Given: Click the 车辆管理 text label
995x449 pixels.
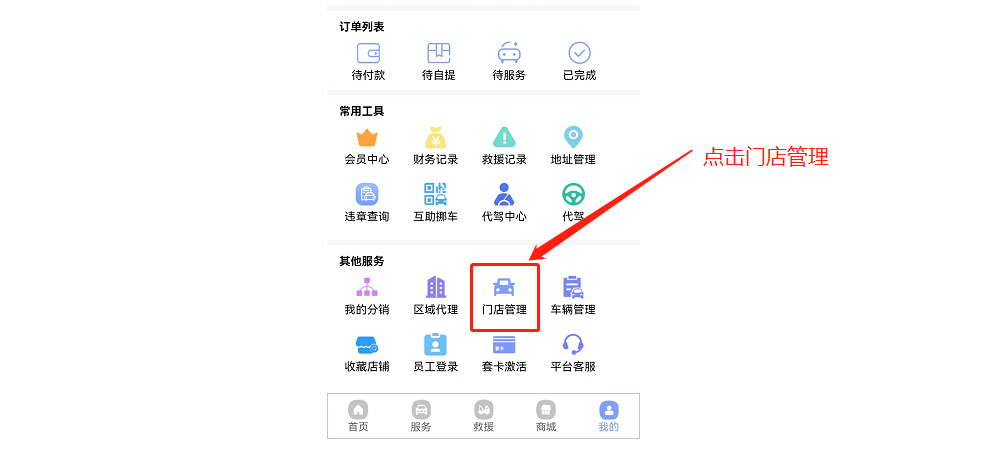Looking at the screenshot, I should (573, 310).
